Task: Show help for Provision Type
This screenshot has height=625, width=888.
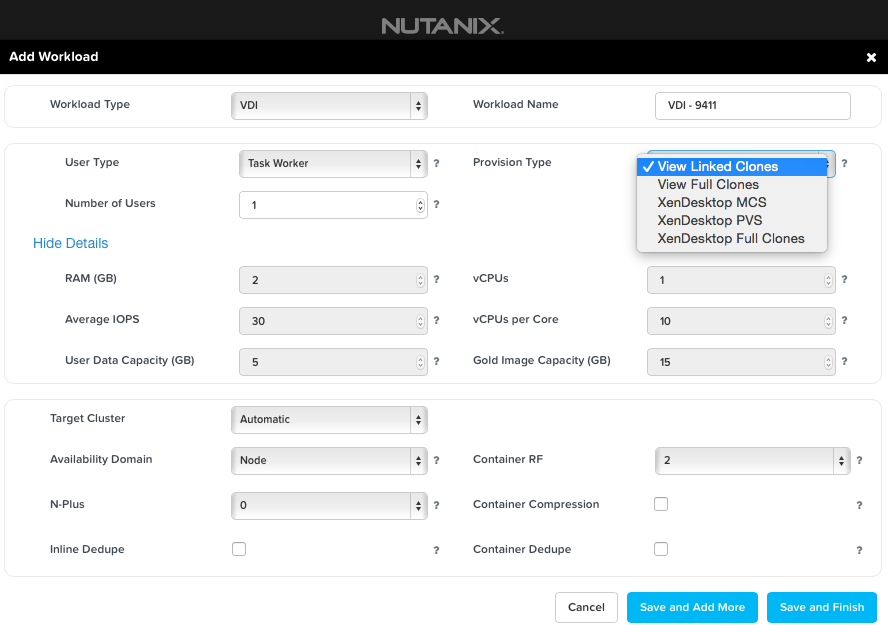Action: coord(844,164)
